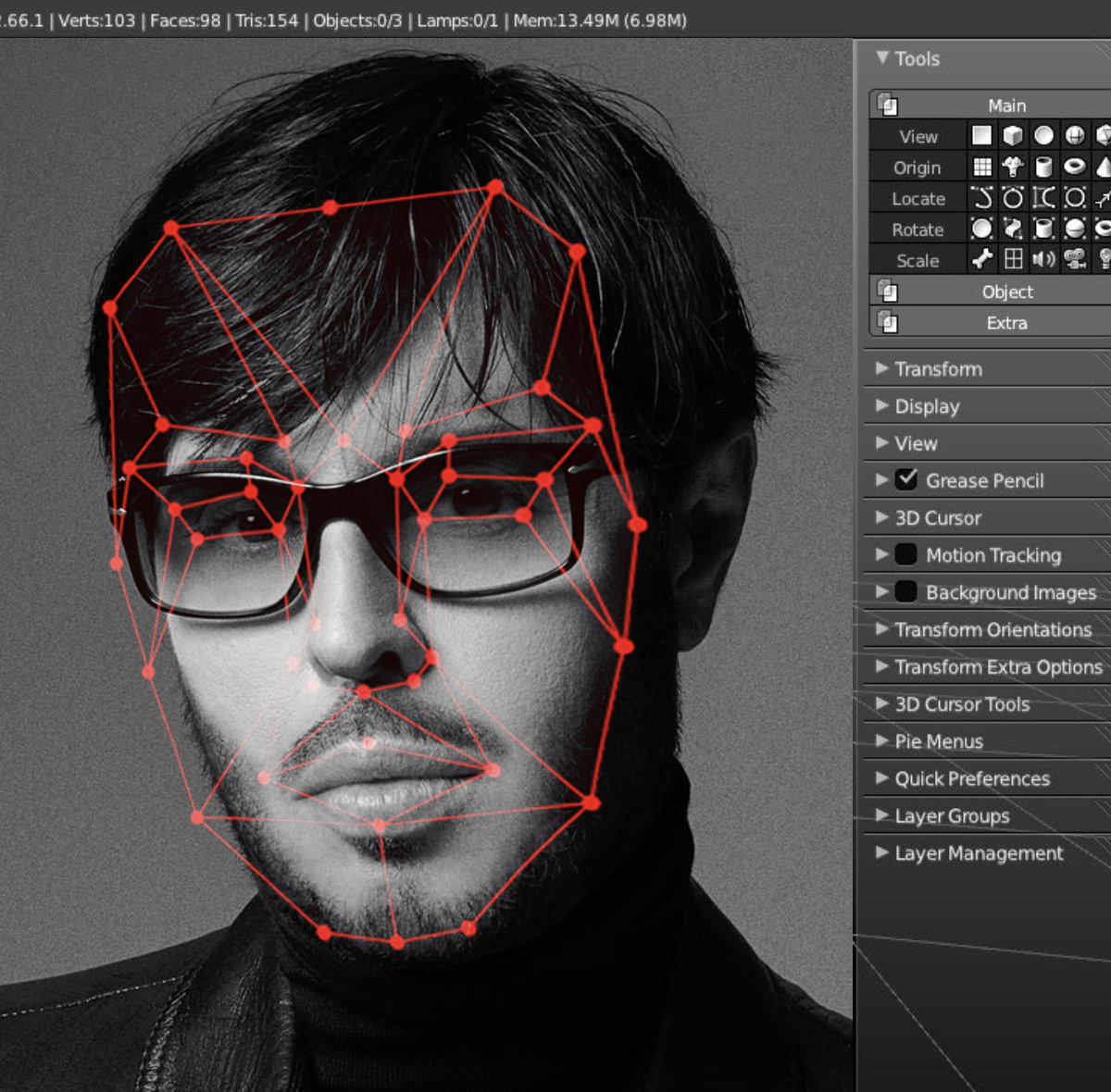
Task: Collapse the Tools panel header
Action: 882,58
